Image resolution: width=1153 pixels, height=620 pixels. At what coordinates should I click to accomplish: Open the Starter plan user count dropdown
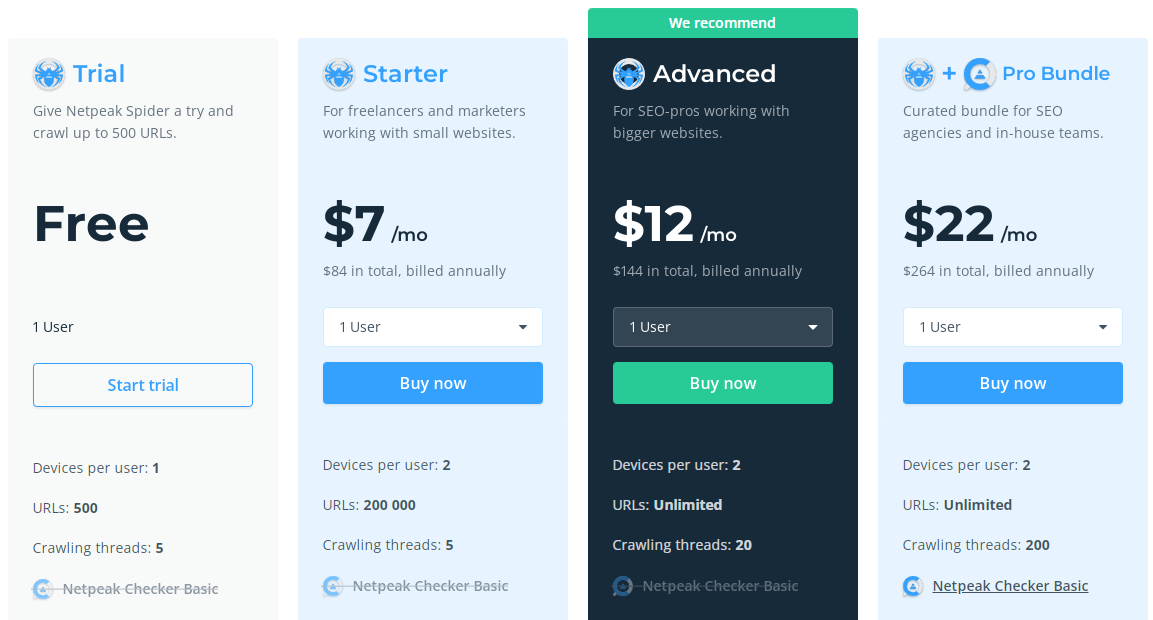[432, 327]
